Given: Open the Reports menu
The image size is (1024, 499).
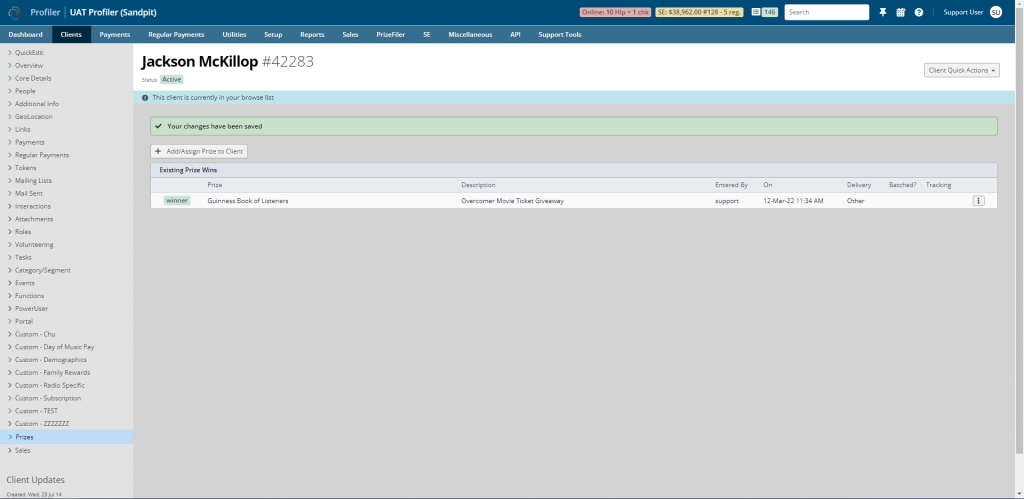Looking at the screenshot, I should pyautogui.click(x=312, y=35).
